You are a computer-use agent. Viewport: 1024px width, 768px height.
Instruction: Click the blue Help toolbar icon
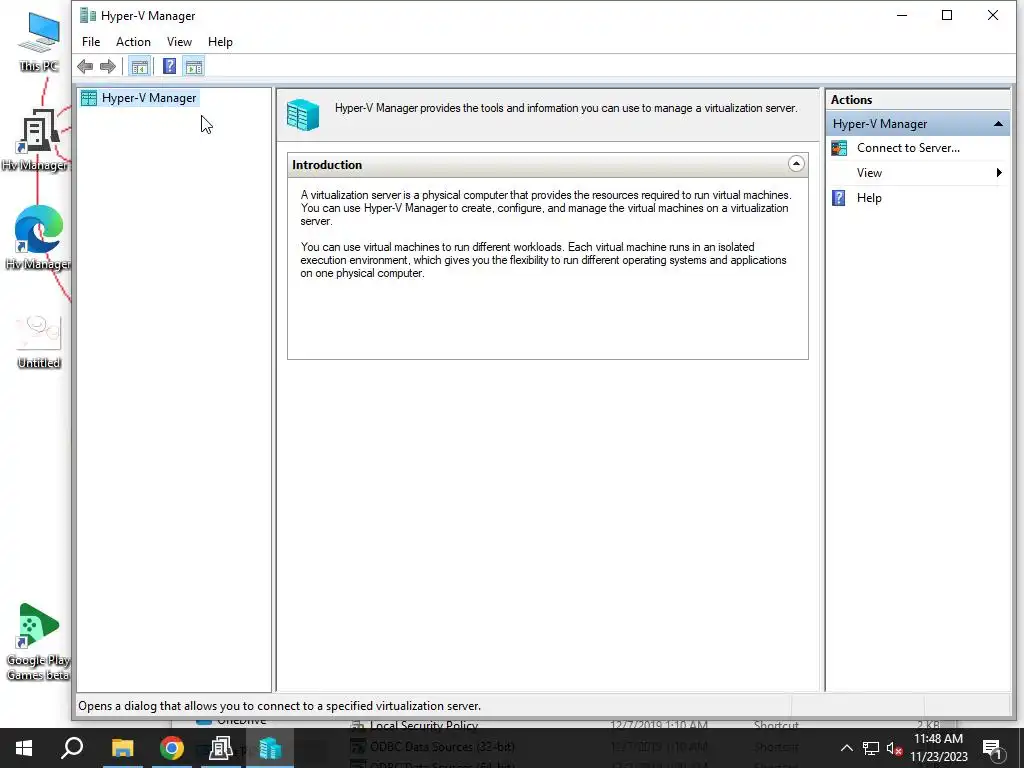pos(169,66)
